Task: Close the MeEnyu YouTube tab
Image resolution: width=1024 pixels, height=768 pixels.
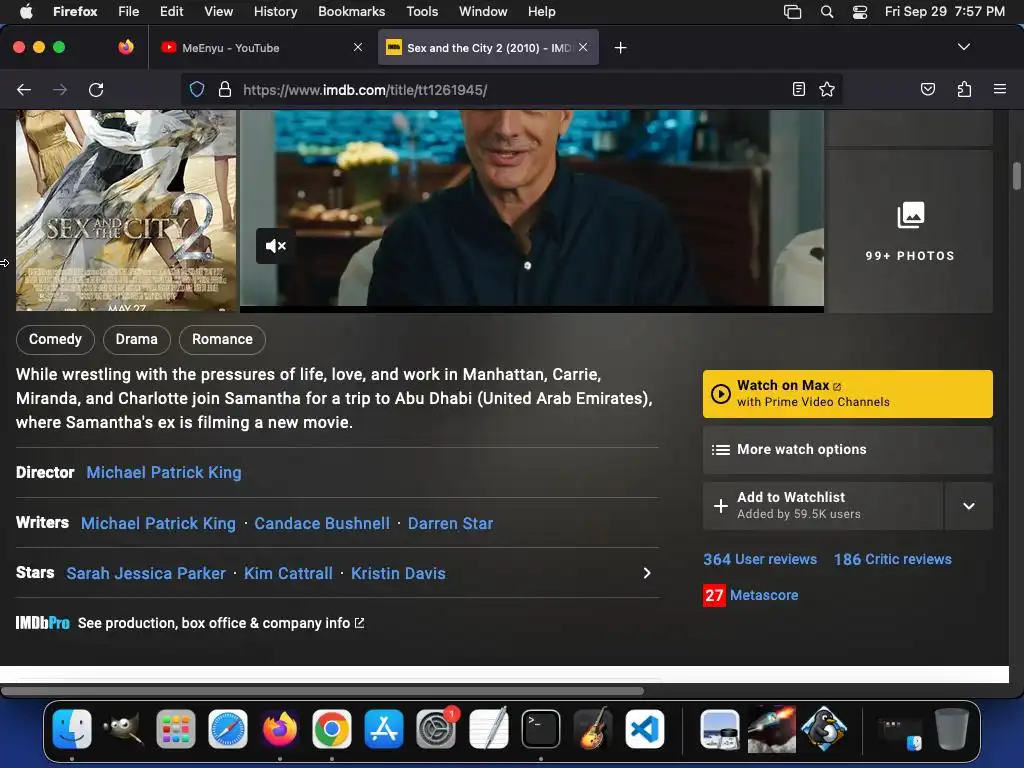Action: 358,47
